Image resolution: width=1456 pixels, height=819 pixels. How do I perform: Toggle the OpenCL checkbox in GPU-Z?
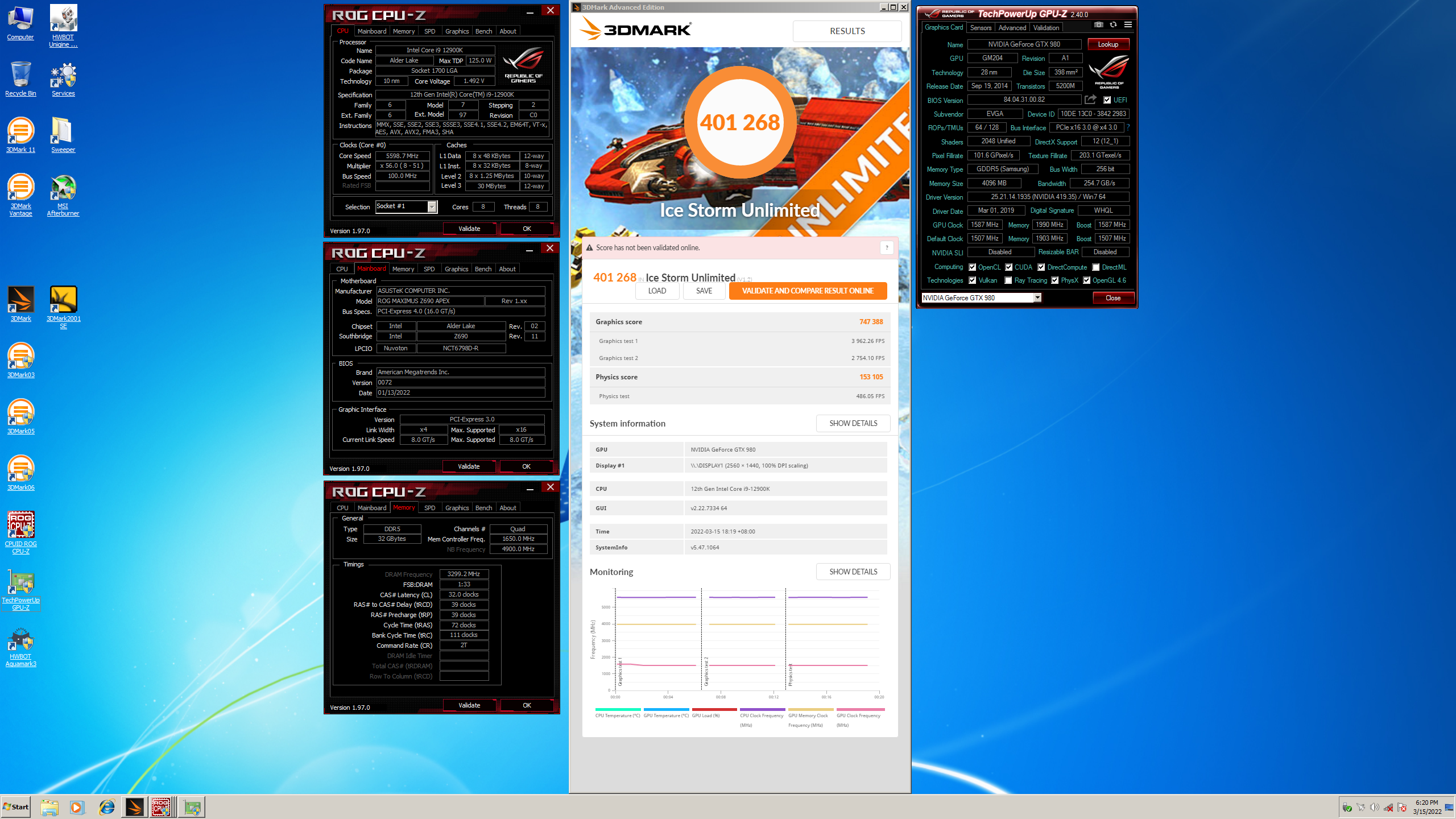pyautogui.click(x=973, y=267)
